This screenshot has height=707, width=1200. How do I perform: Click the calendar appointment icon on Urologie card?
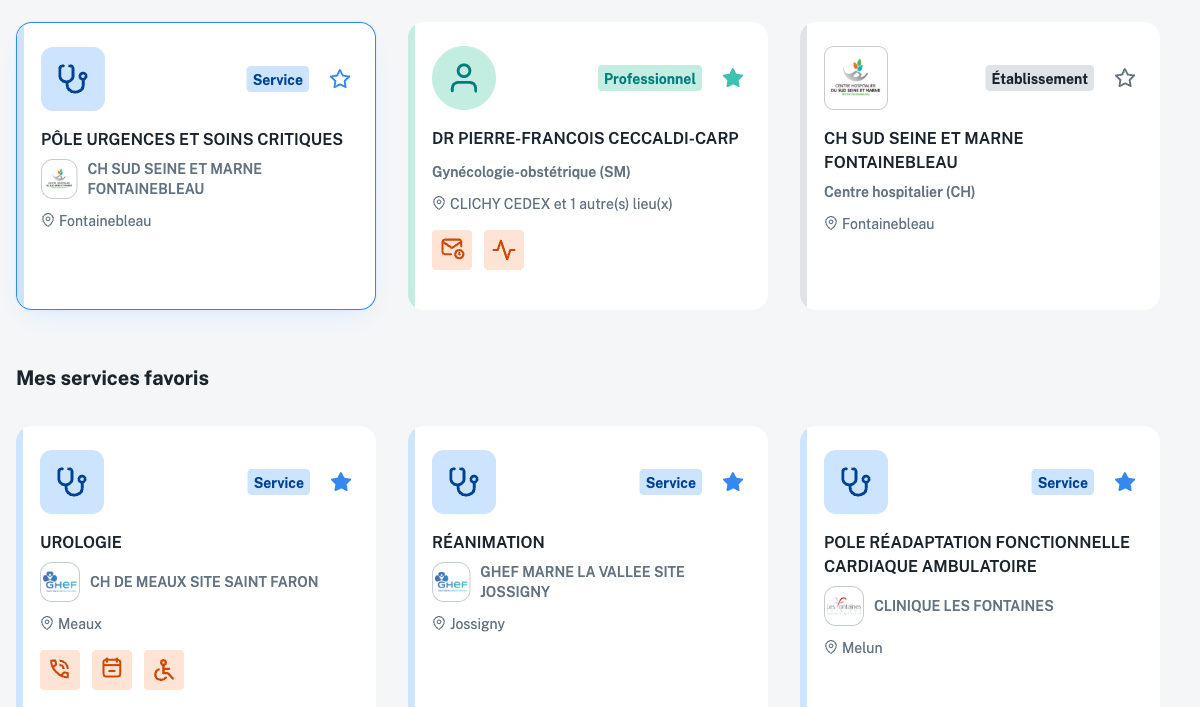pos(112,669)
